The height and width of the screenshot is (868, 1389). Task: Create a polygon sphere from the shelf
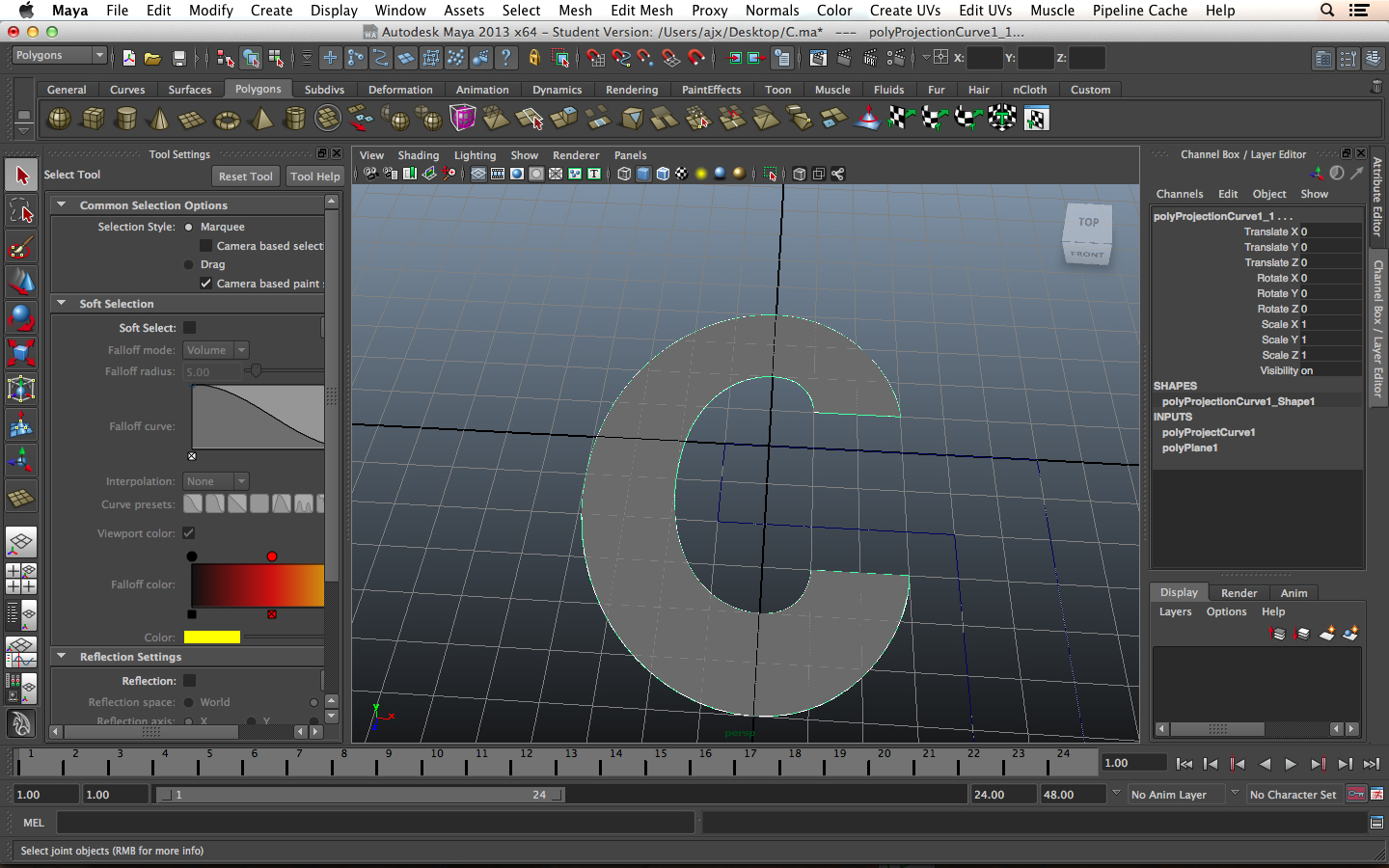click(60, 119)
